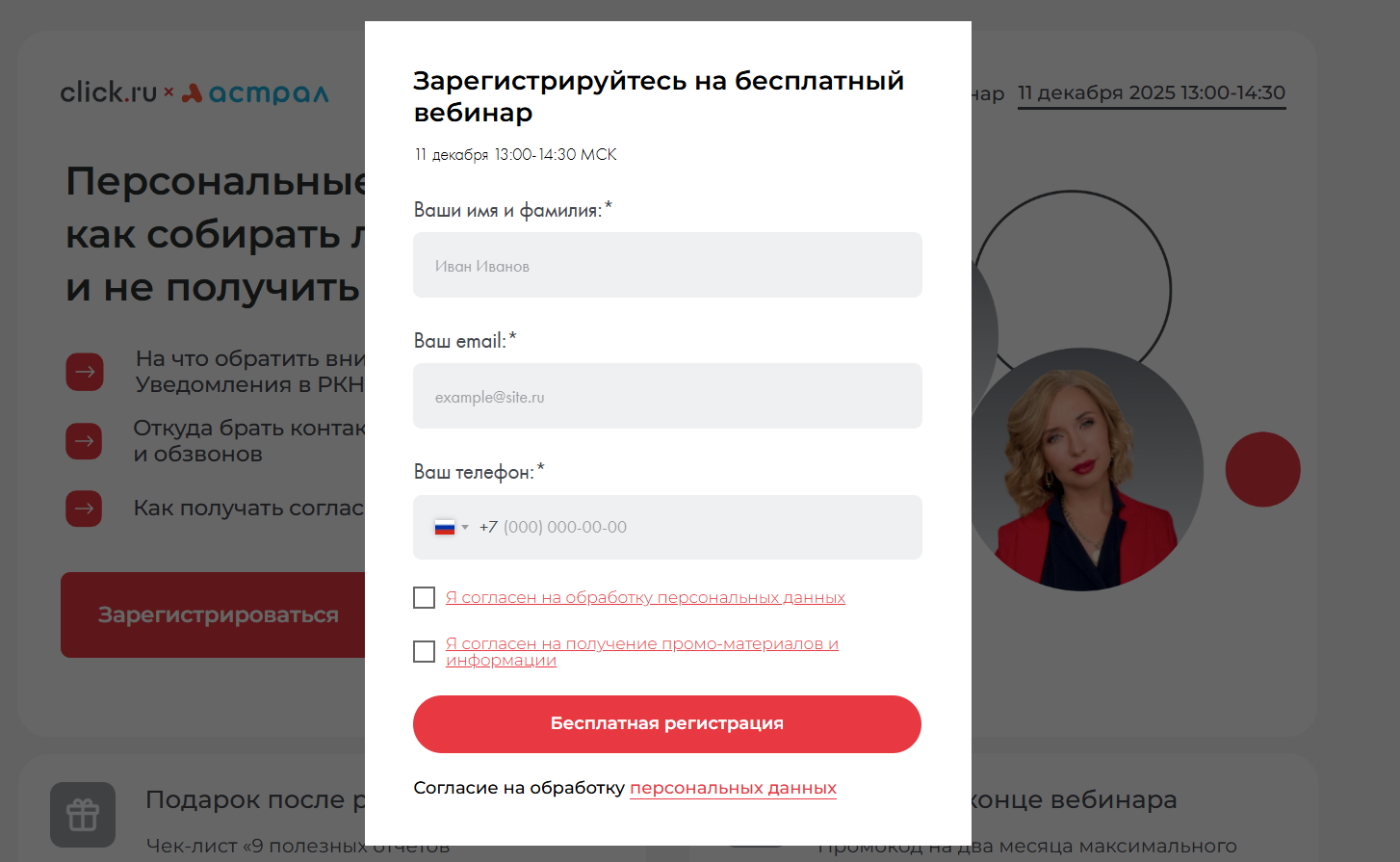Focus the email input field
Viewport: 1400px width, 862px height.
pos(667,397)
